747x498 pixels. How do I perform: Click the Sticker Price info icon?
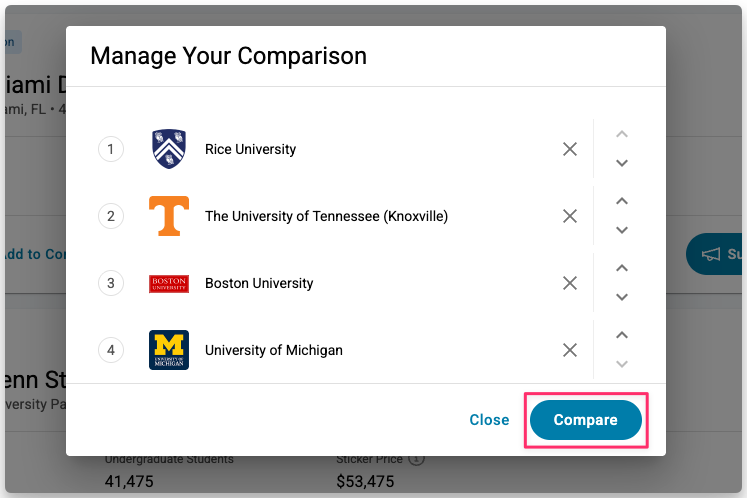coord(417,460)
